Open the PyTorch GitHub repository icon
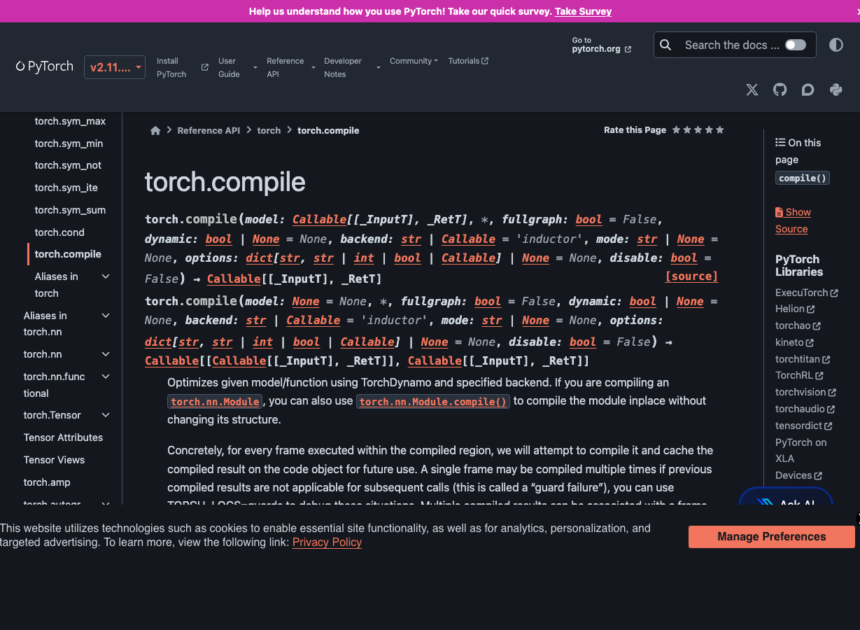Viewport: 860px width, 630px height. [780, 89]
